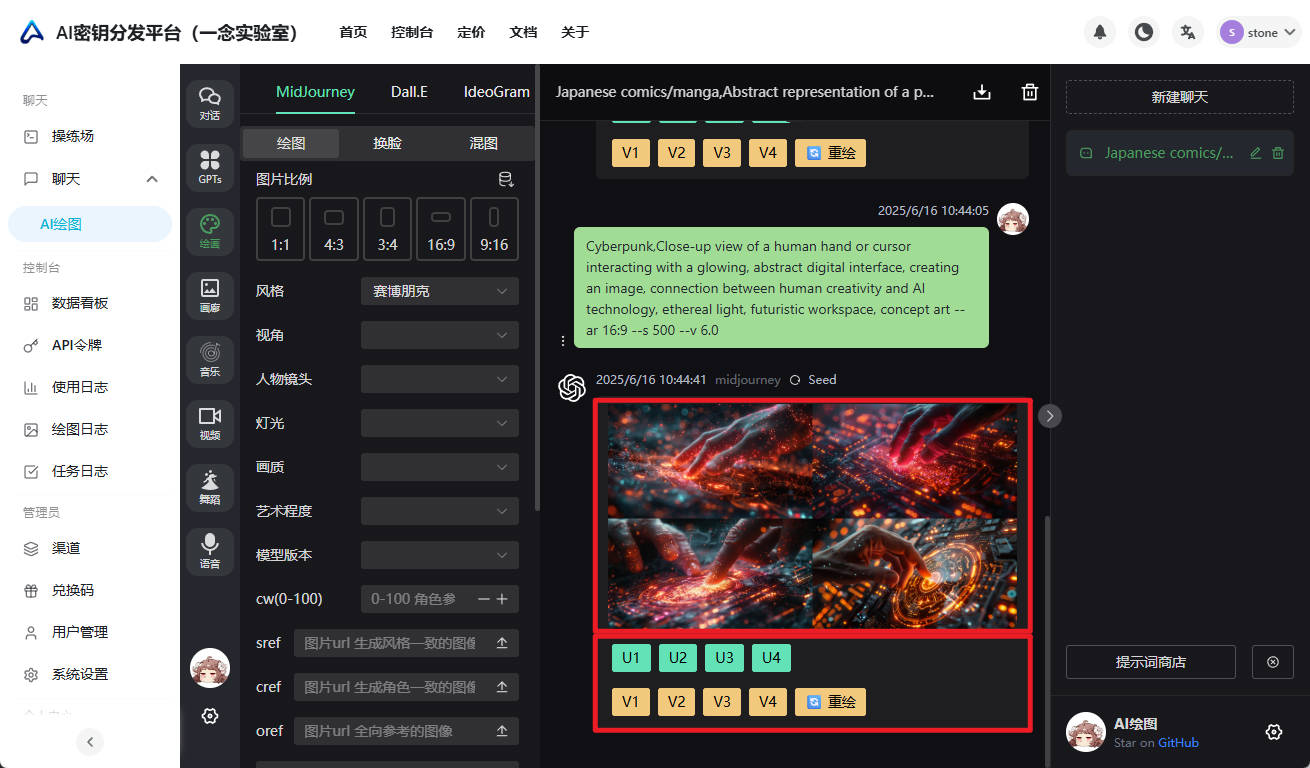The height and width of the screenshot is (768, 1310).
Task: Collapse right panel with arrow button
Action: 1049,415
